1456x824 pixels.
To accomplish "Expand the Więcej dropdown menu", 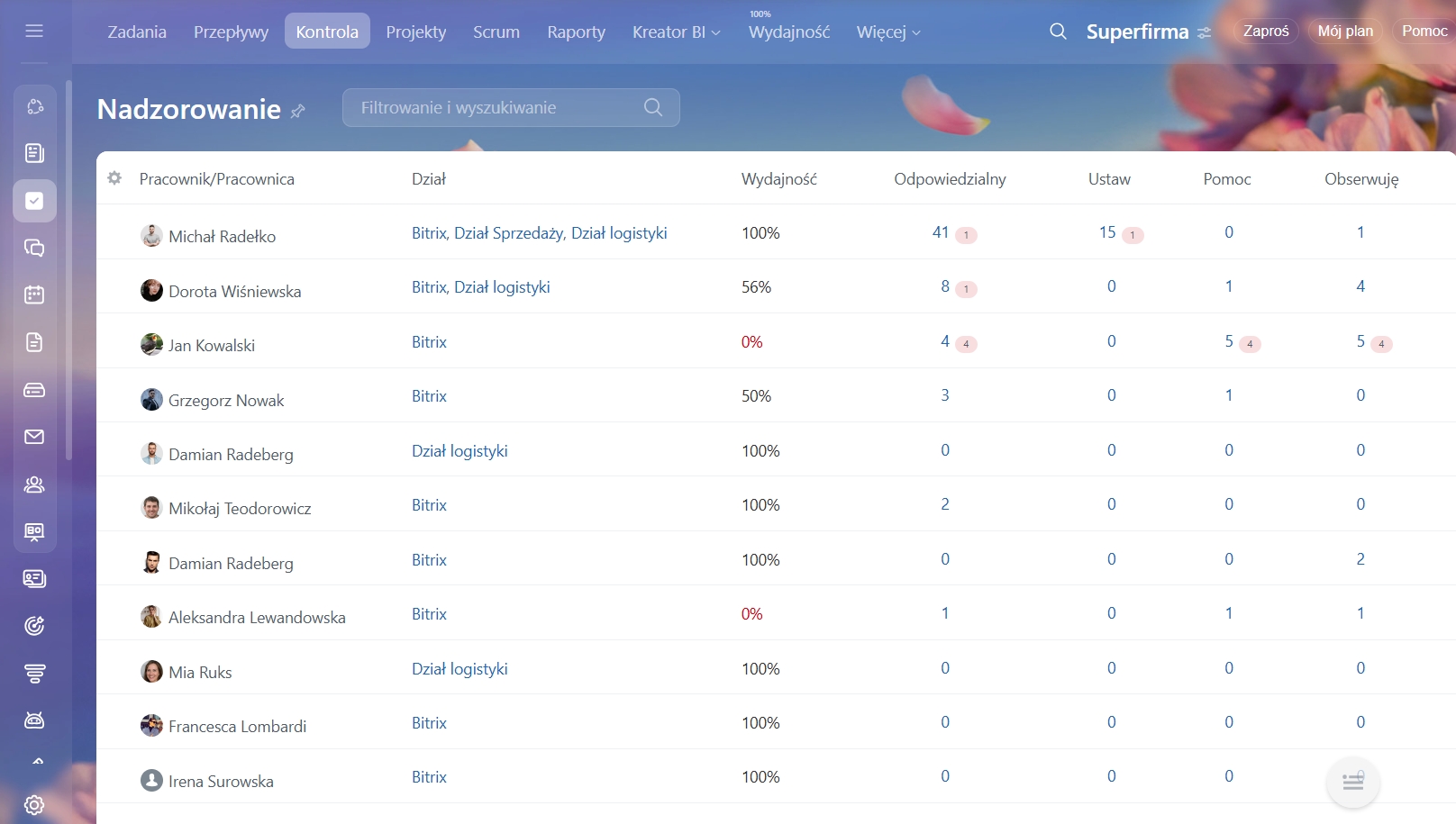I will [x=916, y=33].
